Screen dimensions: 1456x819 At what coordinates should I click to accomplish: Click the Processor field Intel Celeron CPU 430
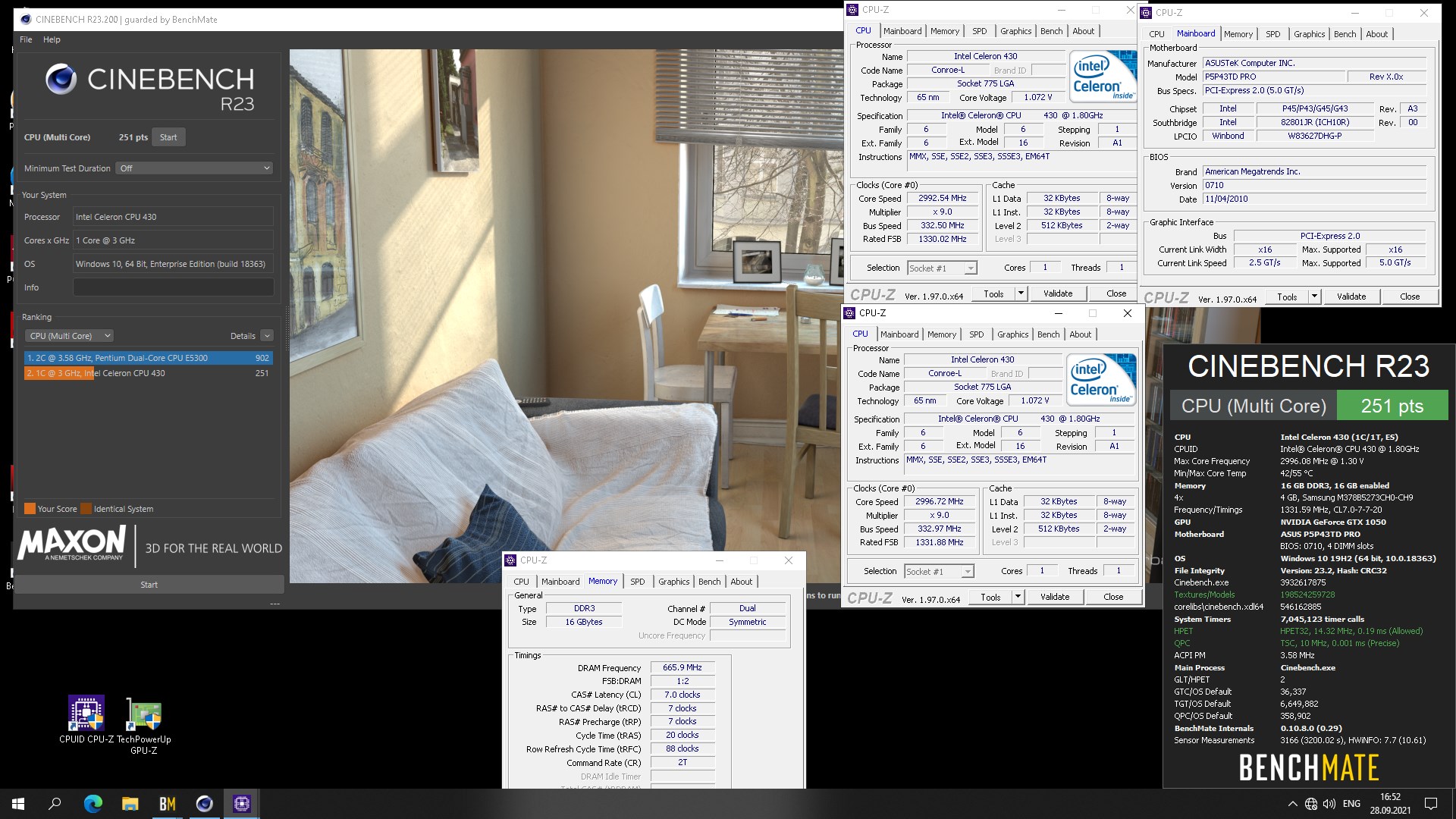(174, 217)
